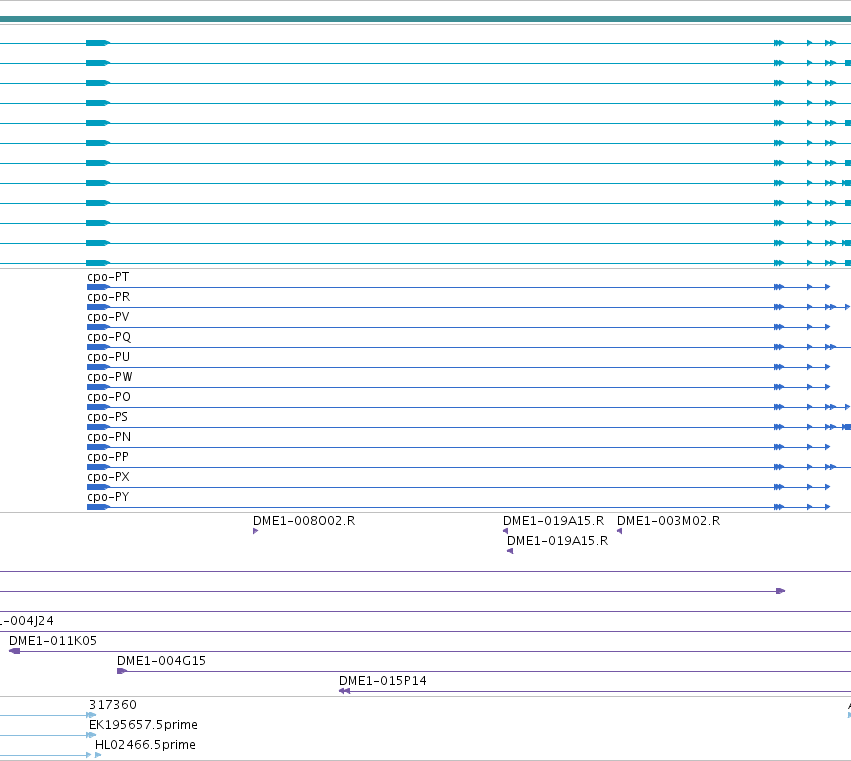This screenshot has width=851, height=761.
Task: Click the DME1-011K05 feature label
Action: [53, 640]
